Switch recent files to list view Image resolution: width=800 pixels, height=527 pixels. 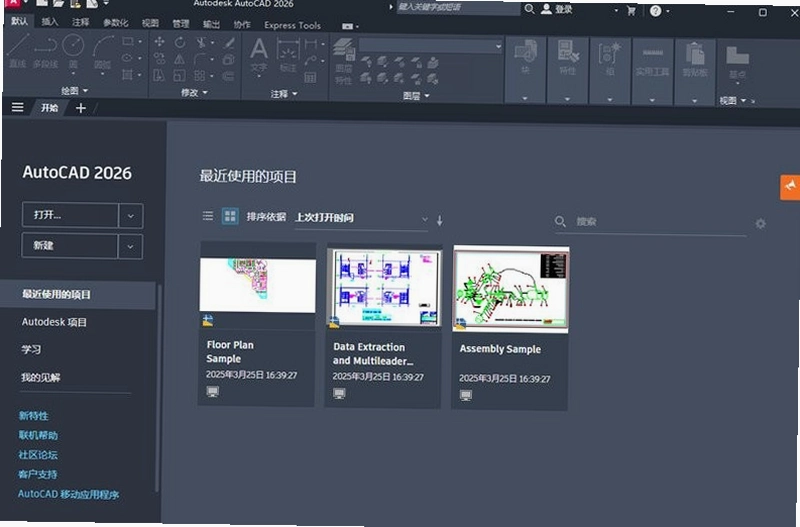point(208,216)
